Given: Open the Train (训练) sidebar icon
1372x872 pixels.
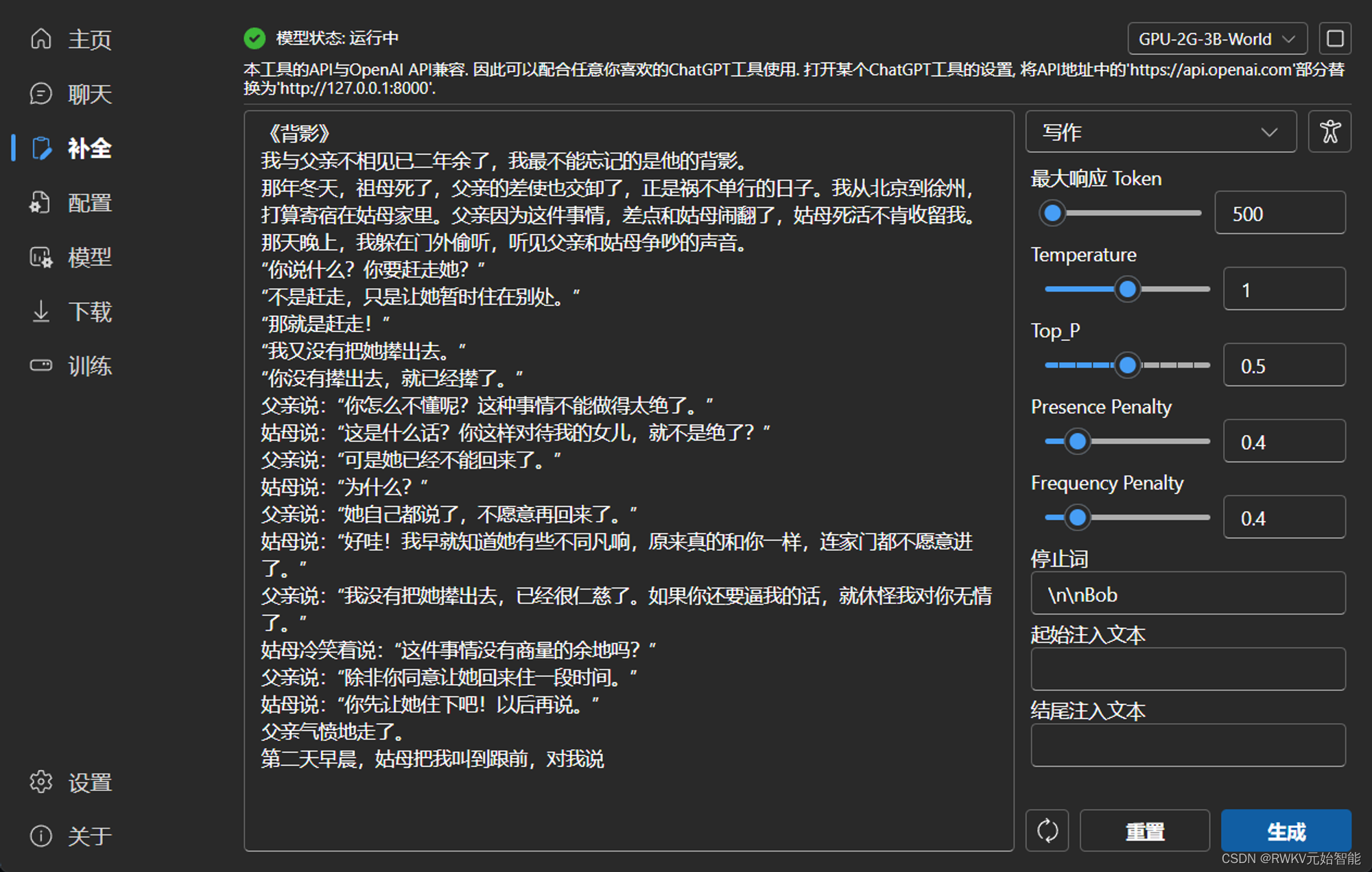Looking at the screenshot, I should (x=41, y=365).
